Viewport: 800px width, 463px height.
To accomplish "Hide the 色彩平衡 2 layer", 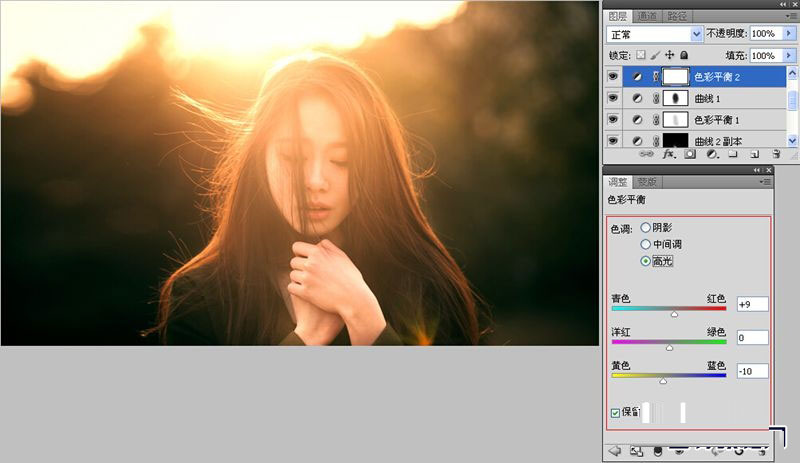I will [613, 77].
